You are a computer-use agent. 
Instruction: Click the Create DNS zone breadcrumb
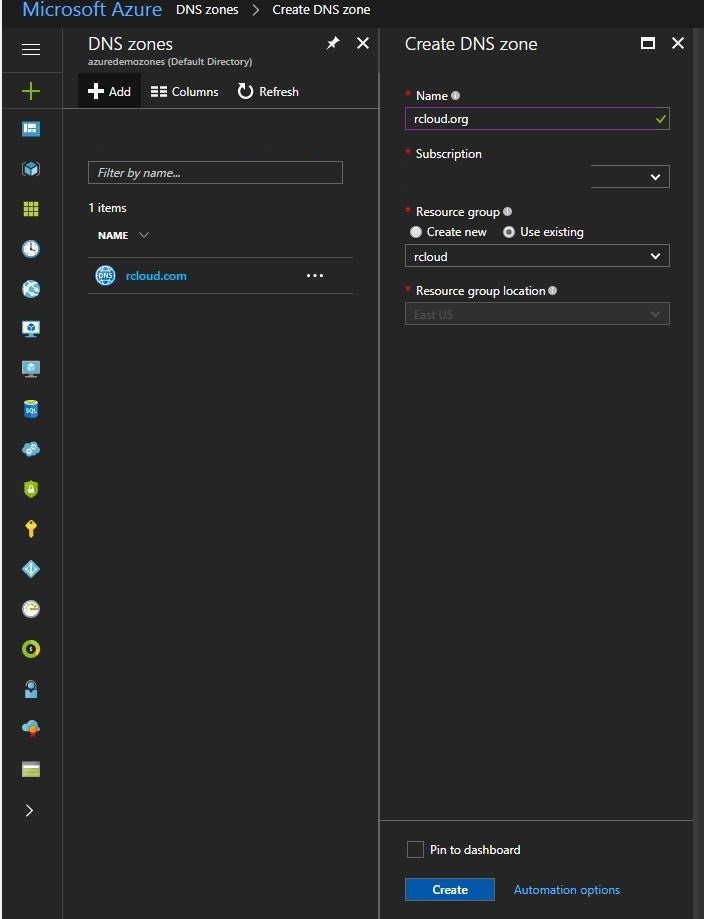321,9
